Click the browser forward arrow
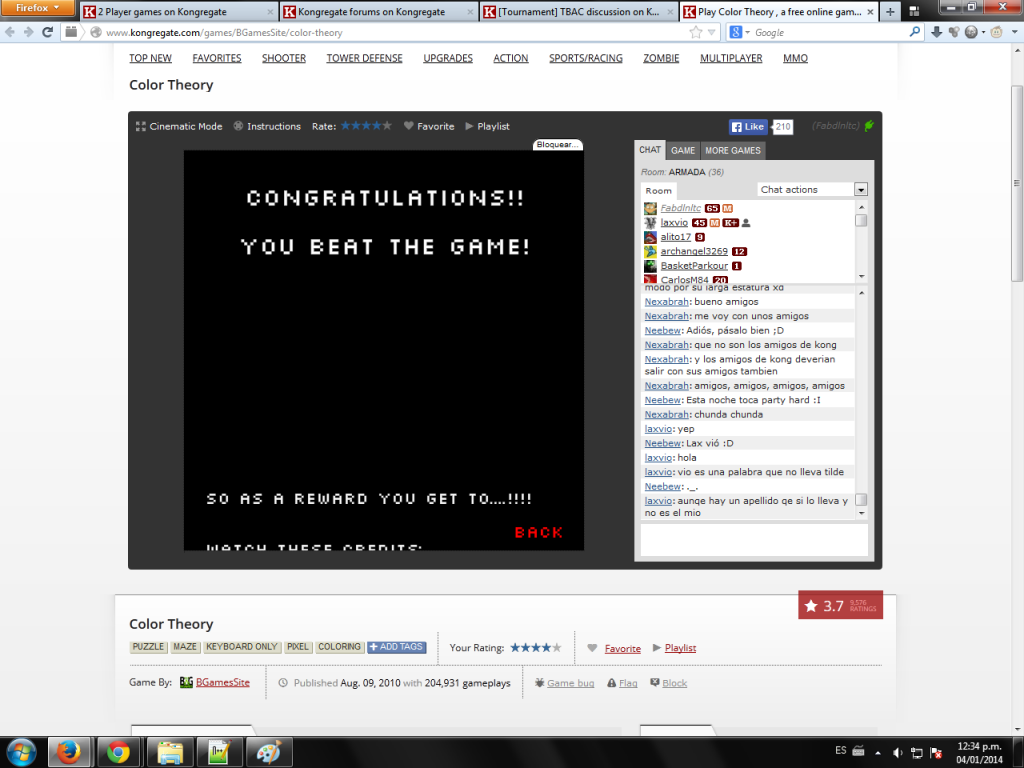This screenshot has width=1024, height=768. click(x=28, y=32)
